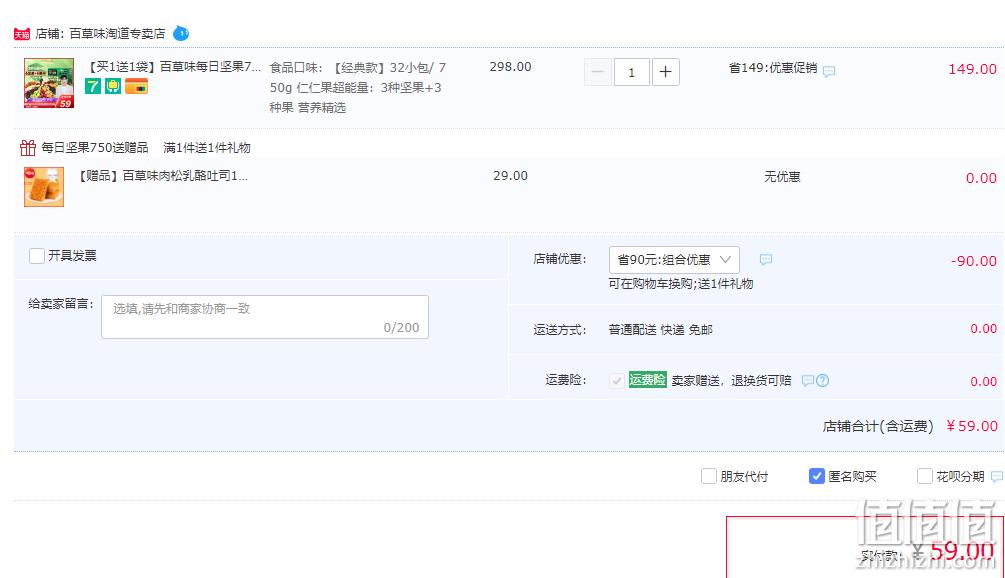Click the 可在购物车换购;送1件礼物 note
The height and width of the screenshot is (578, 1005).
[681, 284]
